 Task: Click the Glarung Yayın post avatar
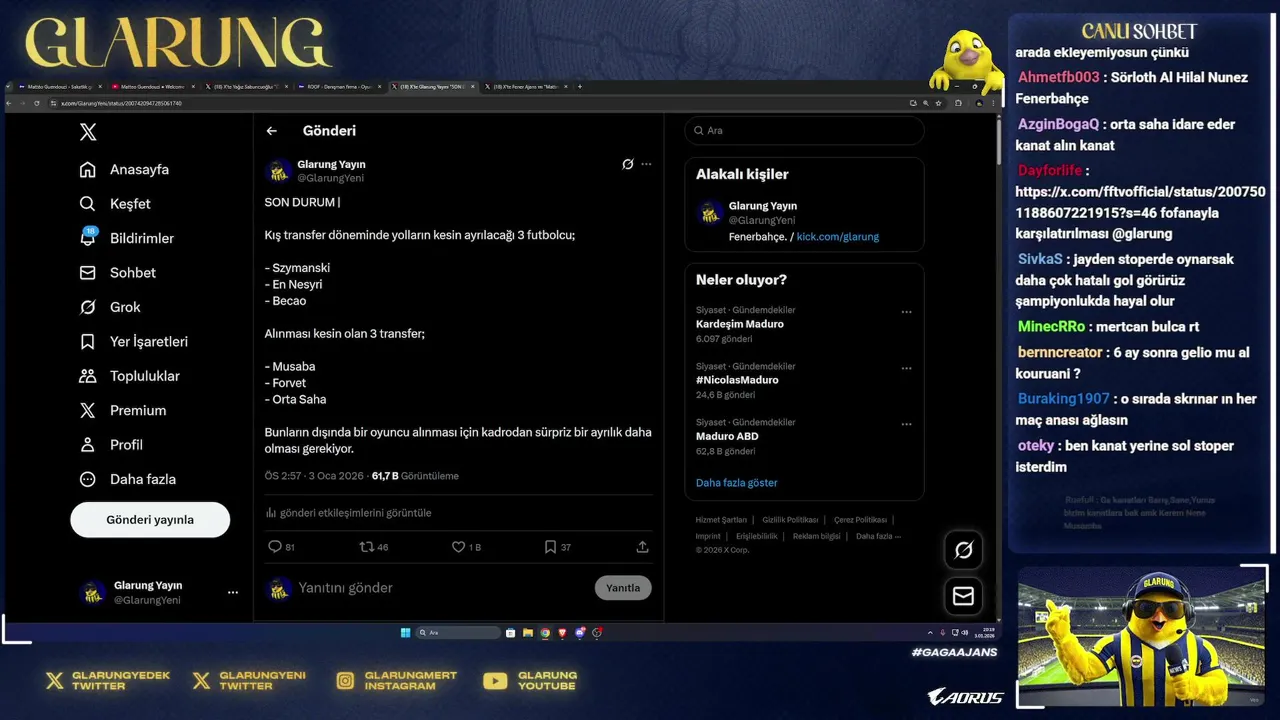[278, 171]
